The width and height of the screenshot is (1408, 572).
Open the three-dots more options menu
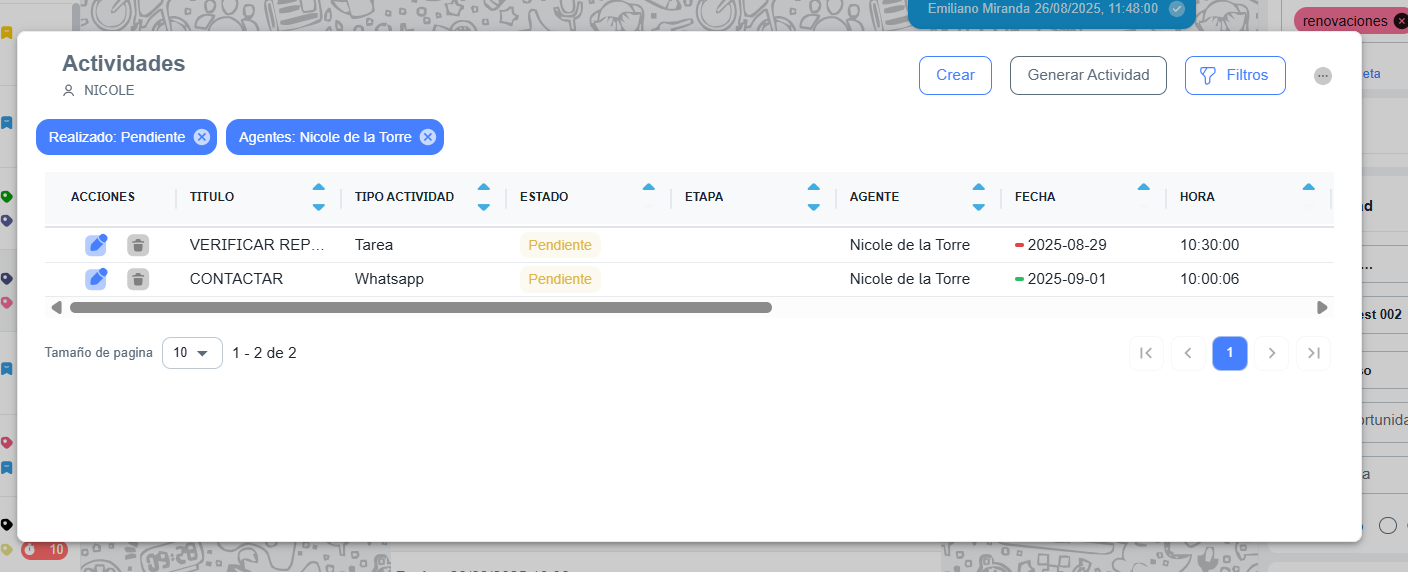coord(1323,76)
